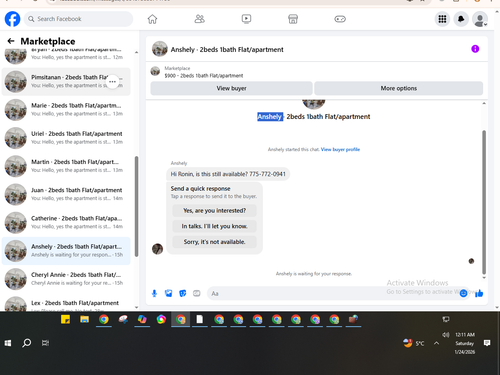Open Windows search magnifier in taskbar
This screenshot has height=375, width=500.
coord(27,343)
